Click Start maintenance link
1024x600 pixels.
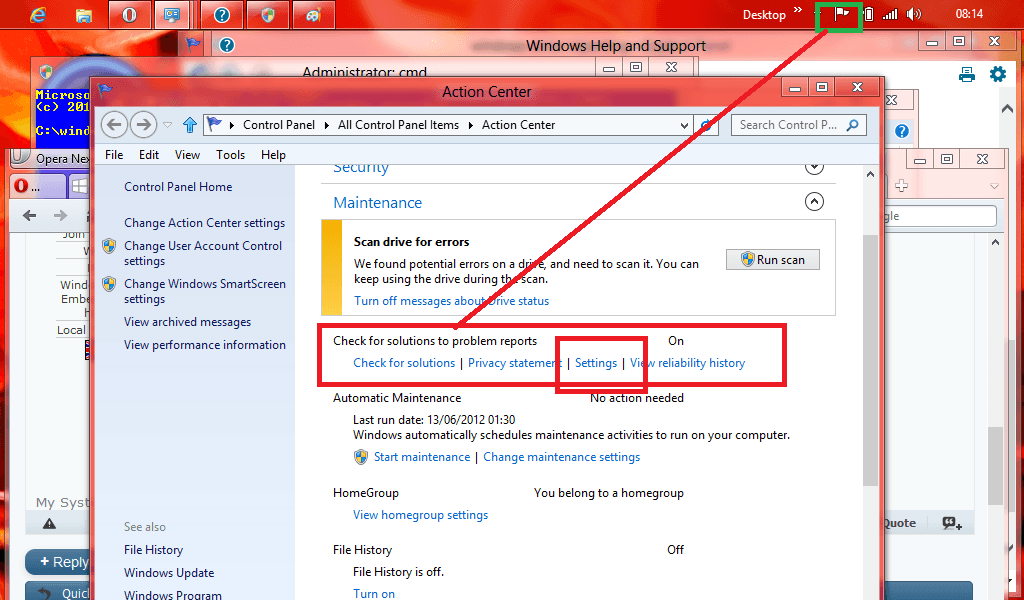tap(422, 457)
